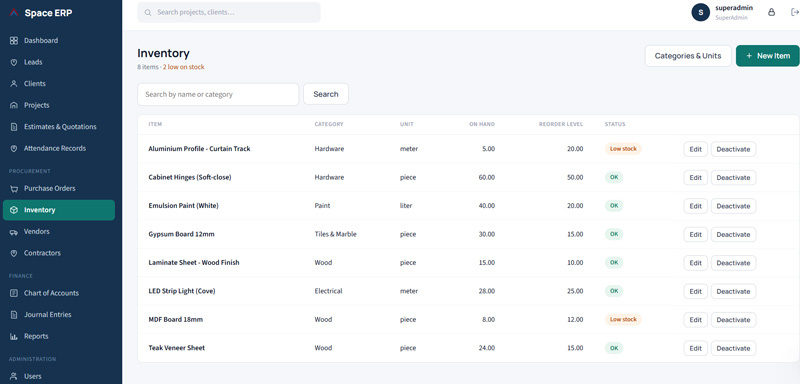
Task: Click the Vendors truck icon in sidebar
Action: tap(14, 232)
